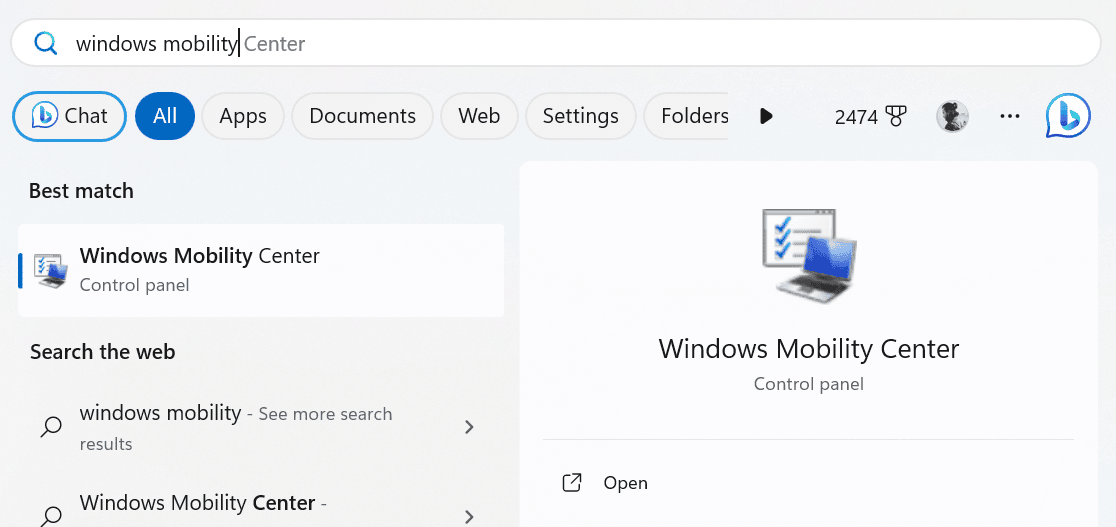Open the 2474 rewards points badge
This screenshot has width=1116, height=527.
click(870, 116)
